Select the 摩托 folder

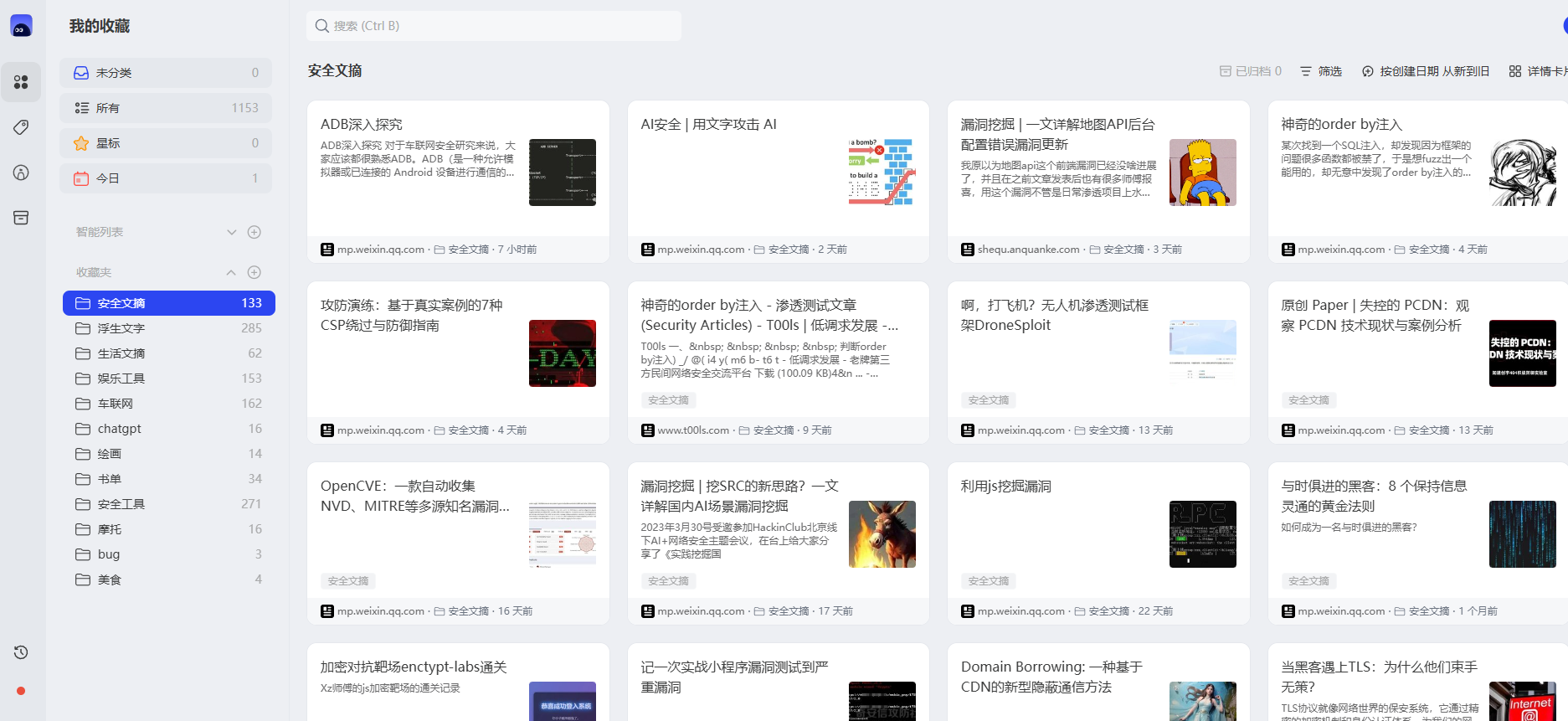tap(169, 529)
